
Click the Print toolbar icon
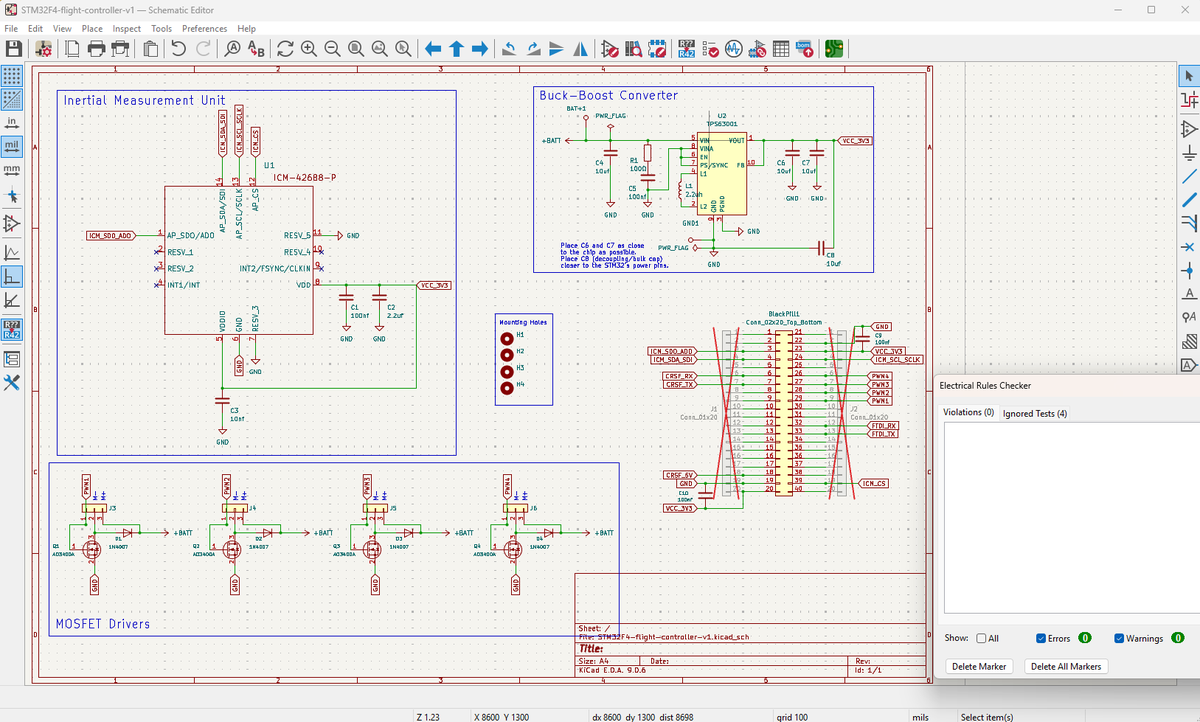pyautogui.click(x=96, y=48)
